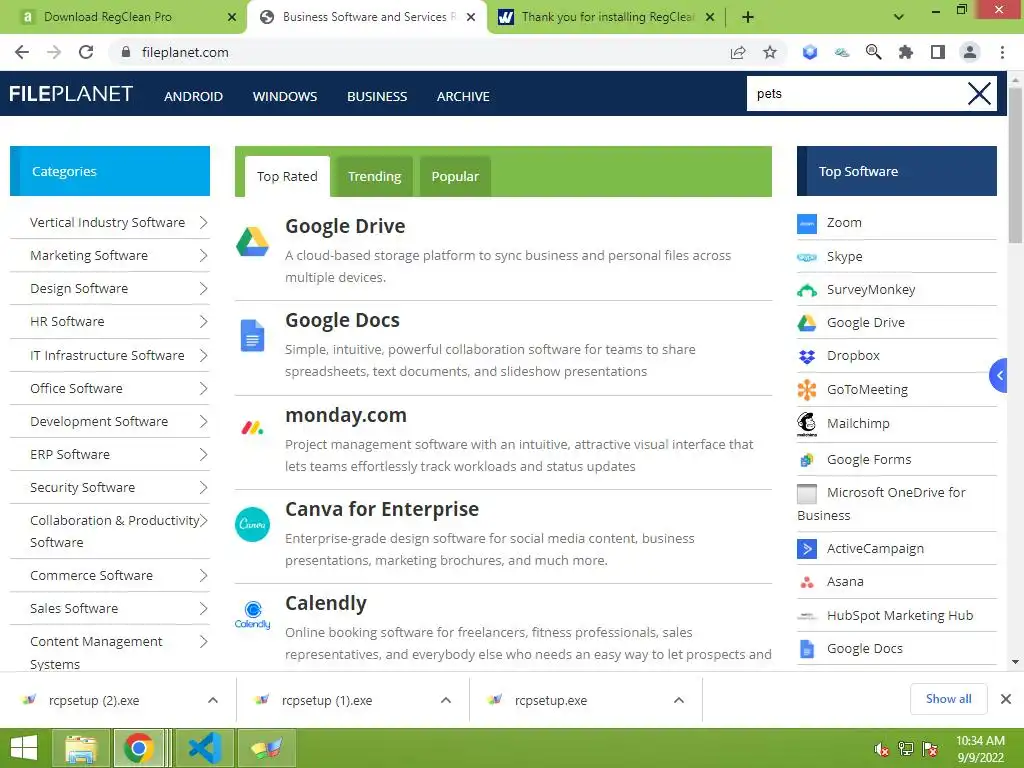This screenshot has width=1024, height=768.
Task: Open the BUSINESS menu item
Action: (x=377, y=97)
